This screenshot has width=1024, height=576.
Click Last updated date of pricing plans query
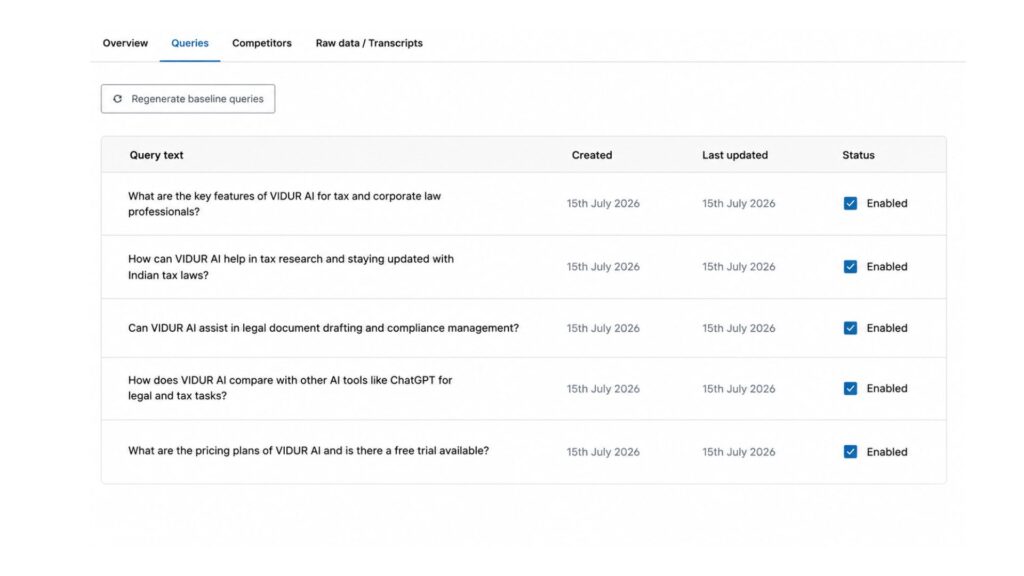[739, 452]
